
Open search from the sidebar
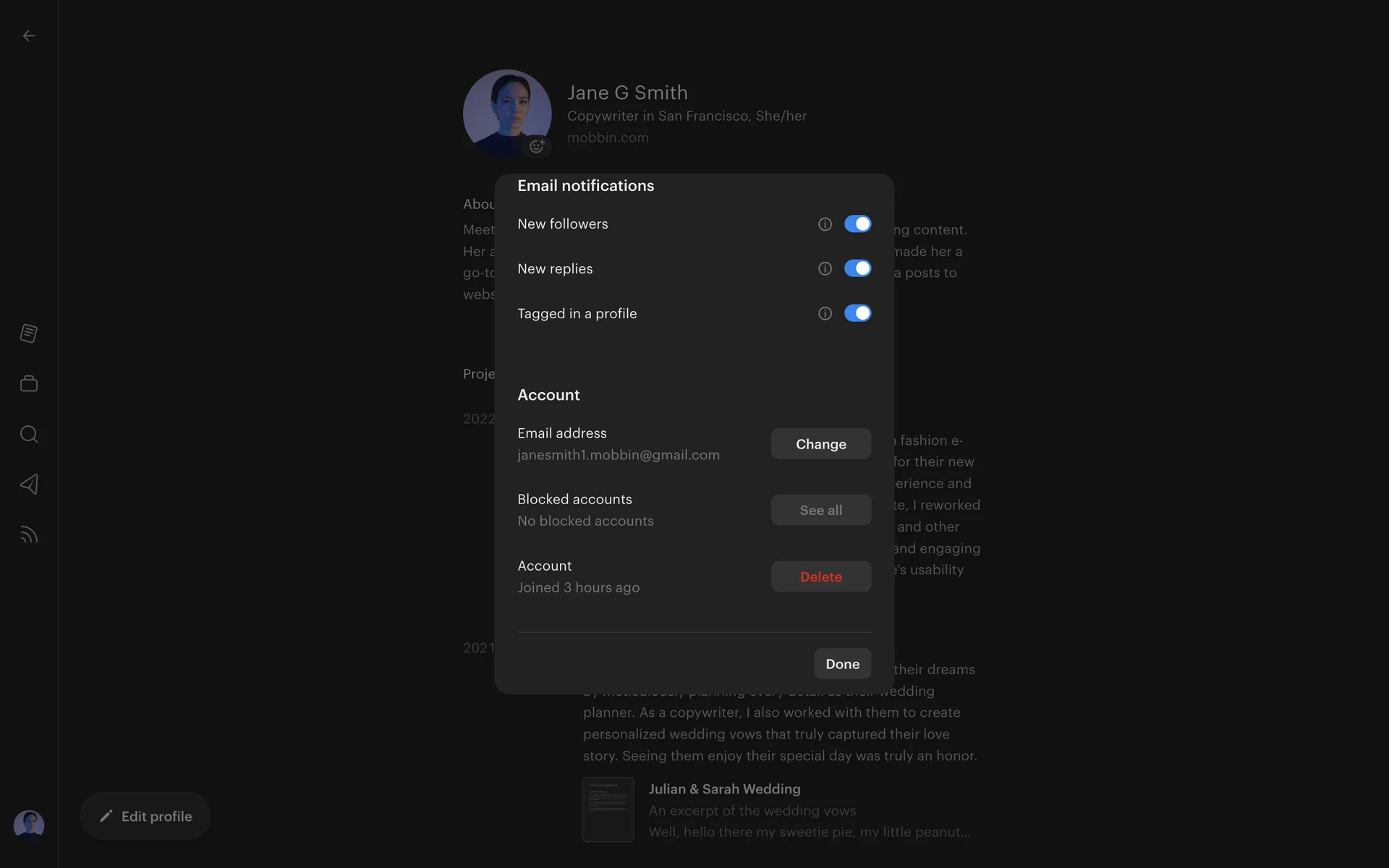pos(29,434)
